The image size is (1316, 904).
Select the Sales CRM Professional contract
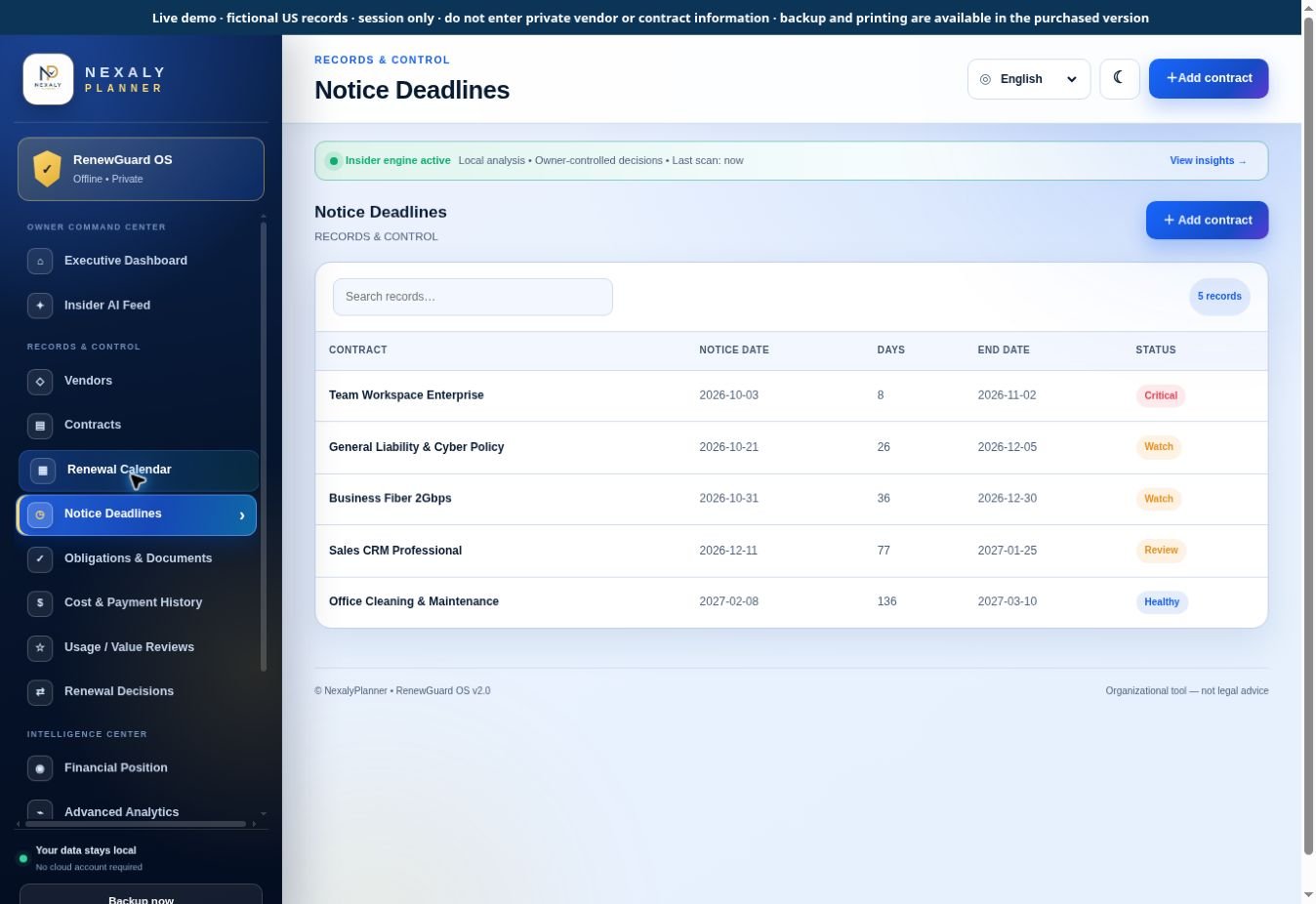[x=791, y=551]
